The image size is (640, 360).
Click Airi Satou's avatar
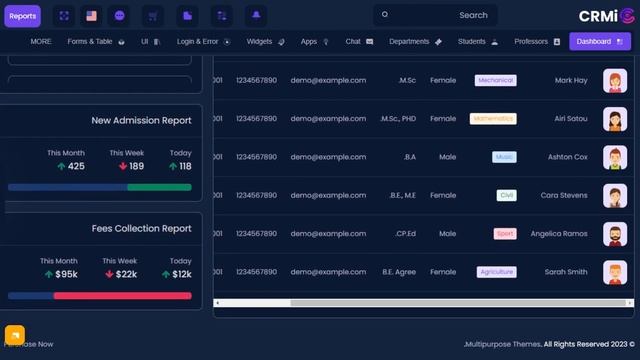pos(615,119)
